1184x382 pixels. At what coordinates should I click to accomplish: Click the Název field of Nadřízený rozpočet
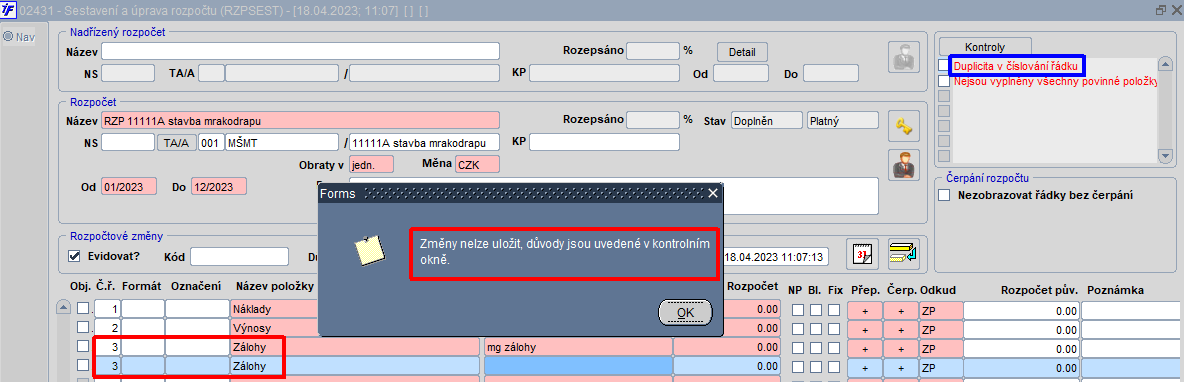click(301, 51)
